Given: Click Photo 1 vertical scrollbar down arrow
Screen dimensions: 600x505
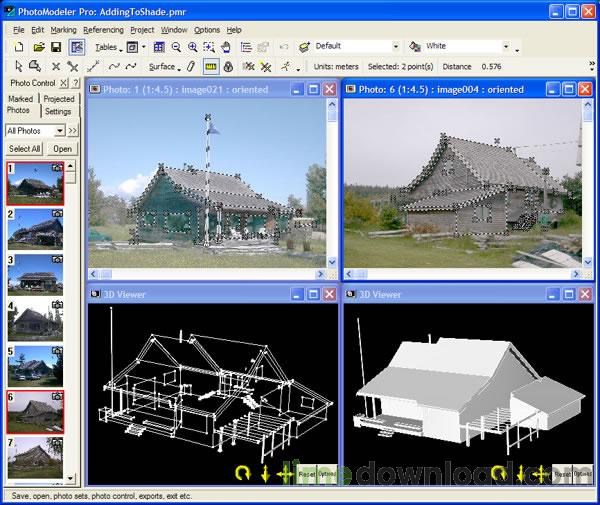Looking at the screenshot, I should pyautogui.click(x=332, y=262).
